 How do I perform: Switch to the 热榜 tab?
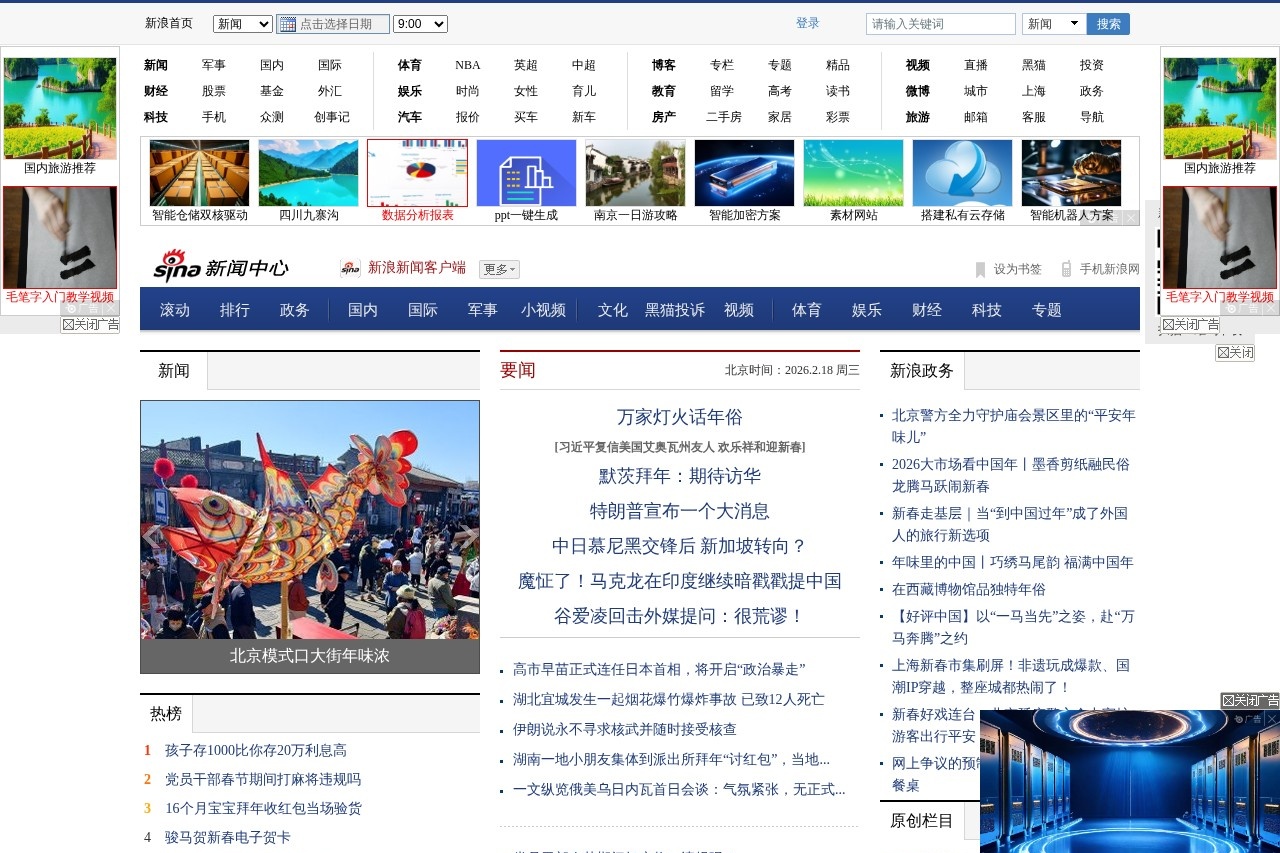(166, 714)
